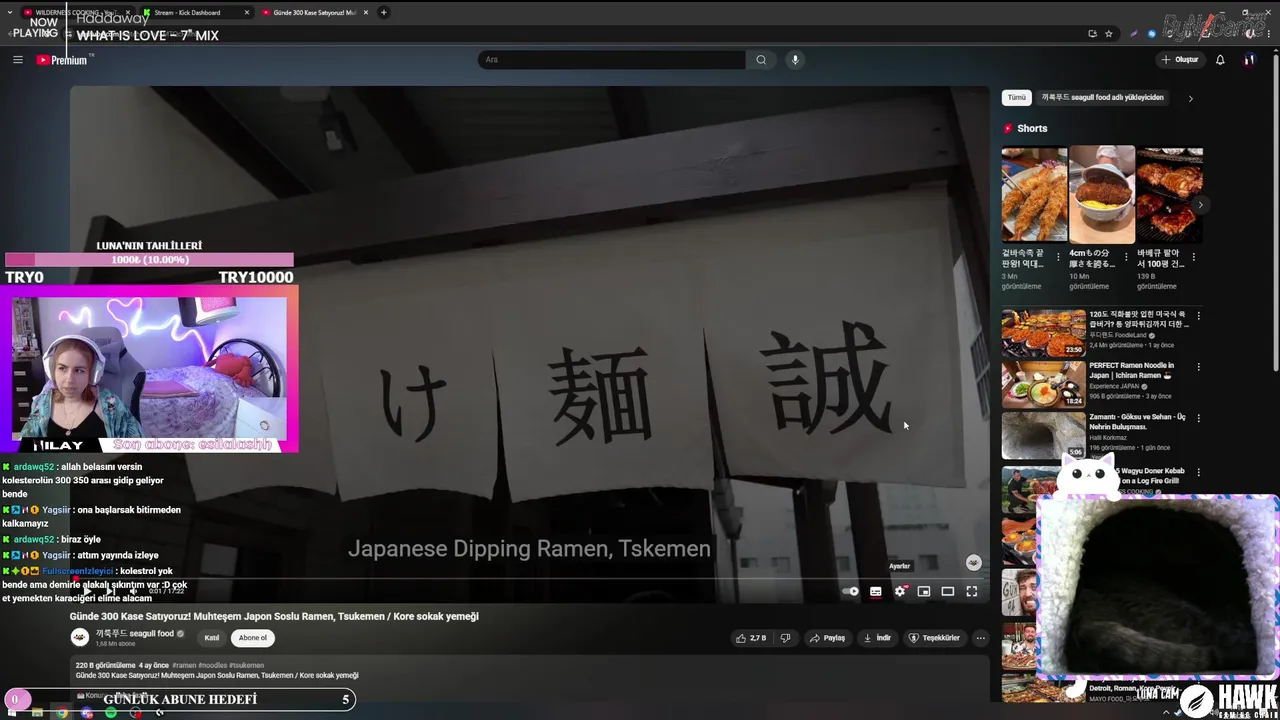This screenshot has width=1280, height=720.
Task: Open more actions menu beside Teşekkürler
Action: click(981, 638)
